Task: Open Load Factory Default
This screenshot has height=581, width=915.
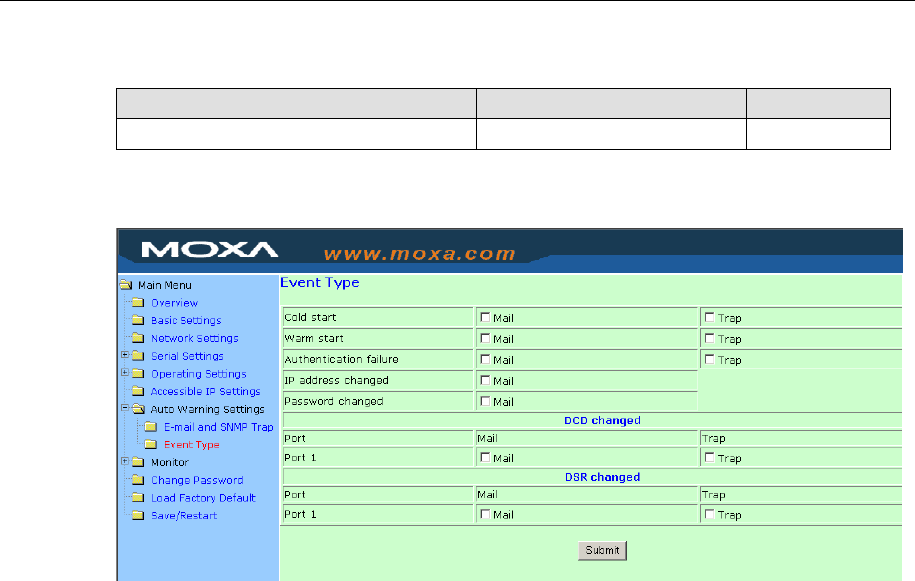Action: click(203, 498)
